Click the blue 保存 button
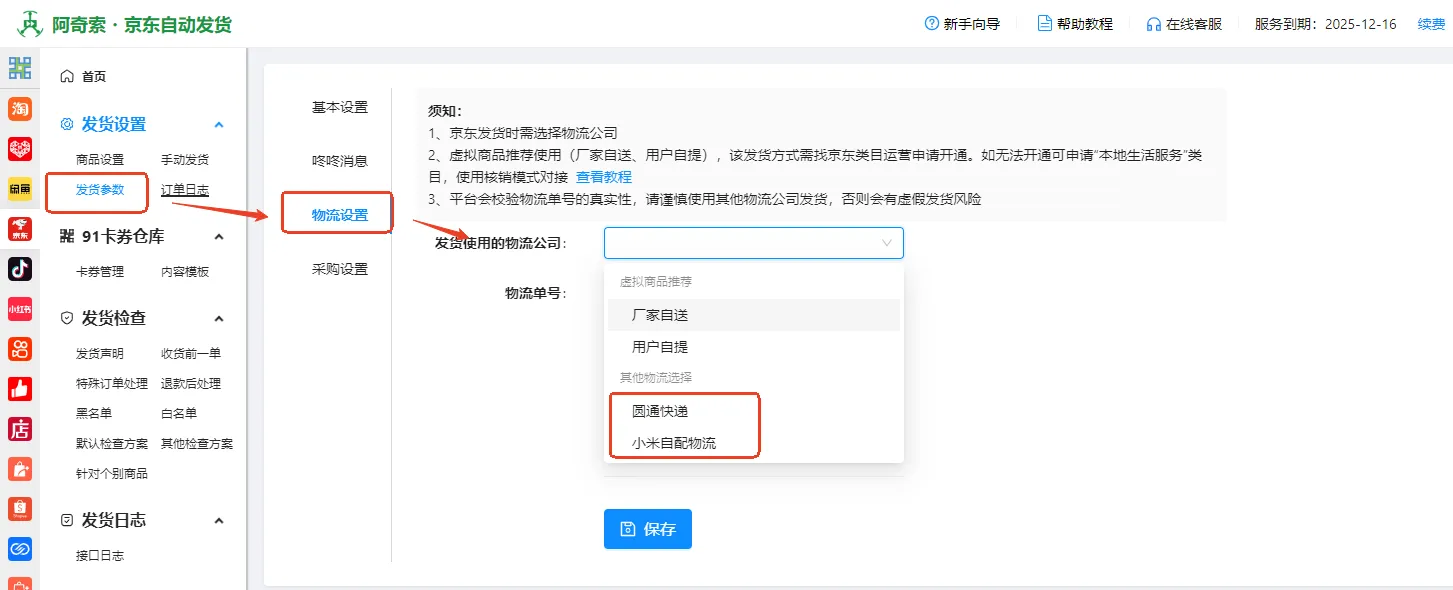 coord(648,529)
